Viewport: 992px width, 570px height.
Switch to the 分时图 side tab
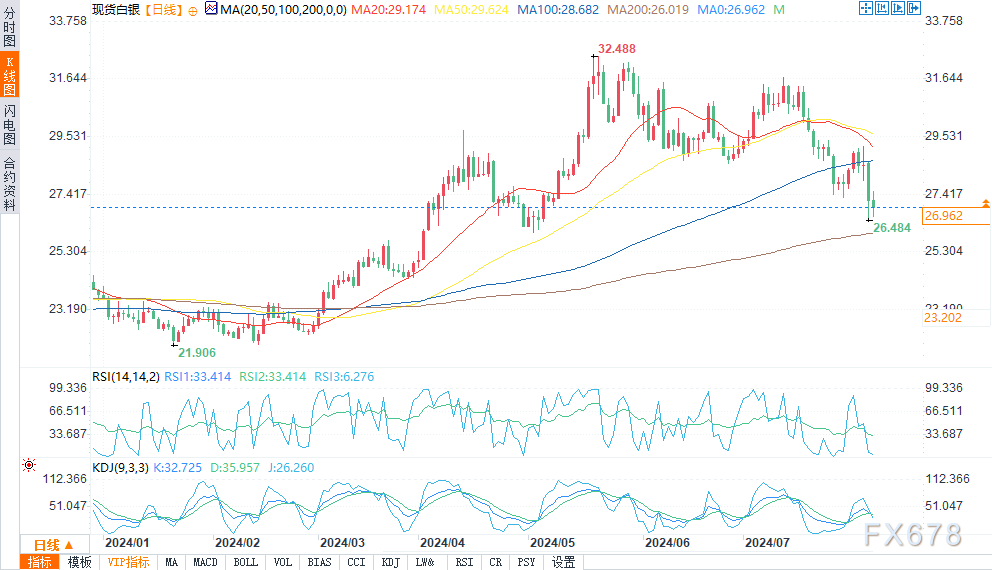[9, 32]
